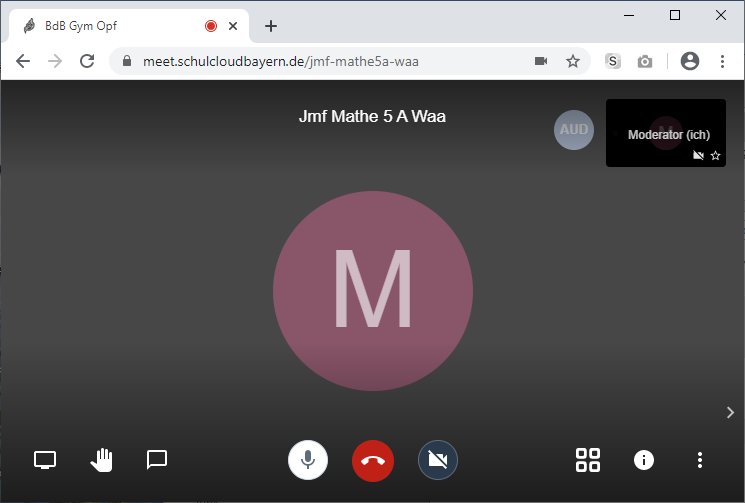View site security lock info
The width and height of the screenshot is (745, 503).
coord(127,61)
